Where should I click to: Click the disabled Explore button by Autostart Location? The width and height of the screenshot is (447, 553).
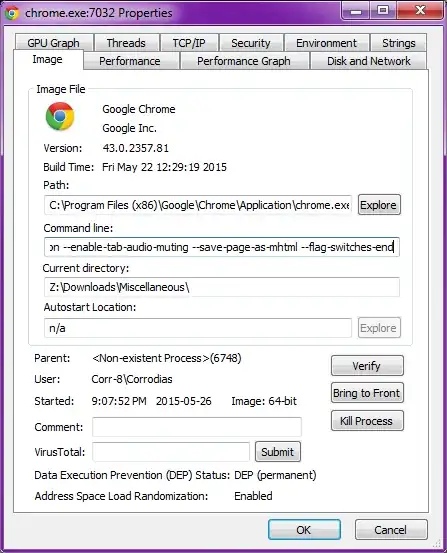coord(379,328)
